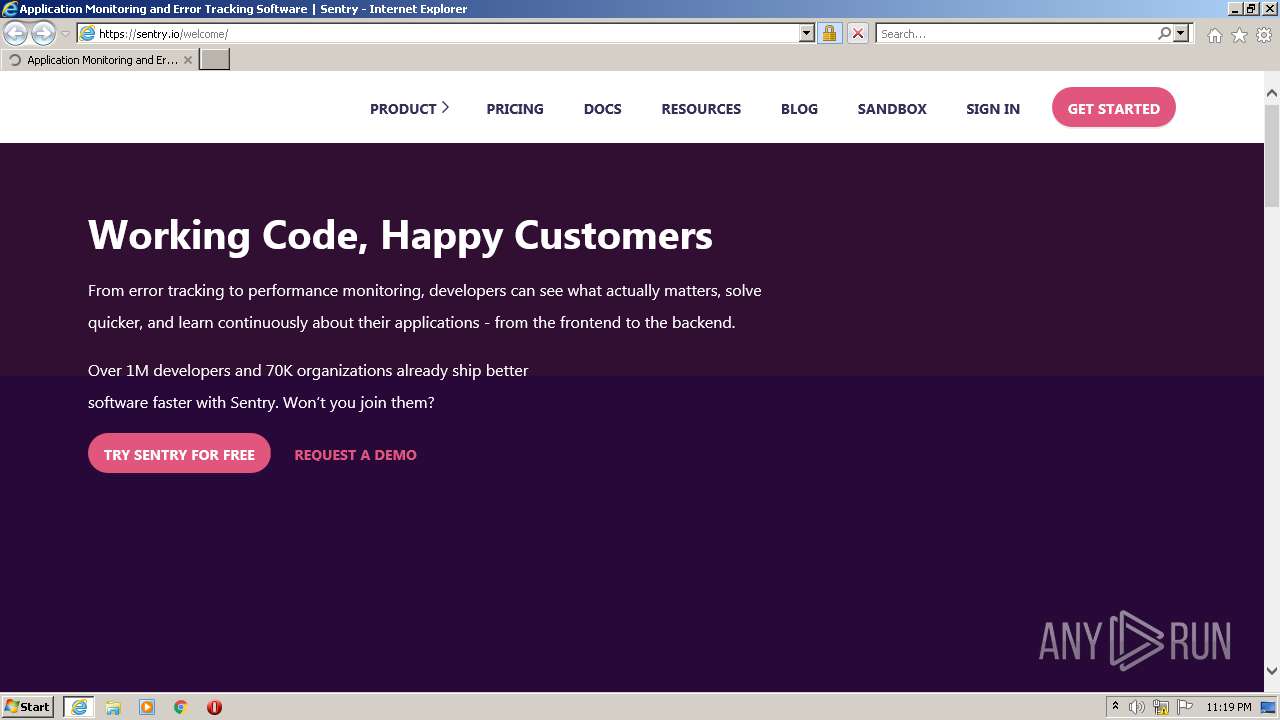Click the Show desktop tray icon

click(1269, 707)
